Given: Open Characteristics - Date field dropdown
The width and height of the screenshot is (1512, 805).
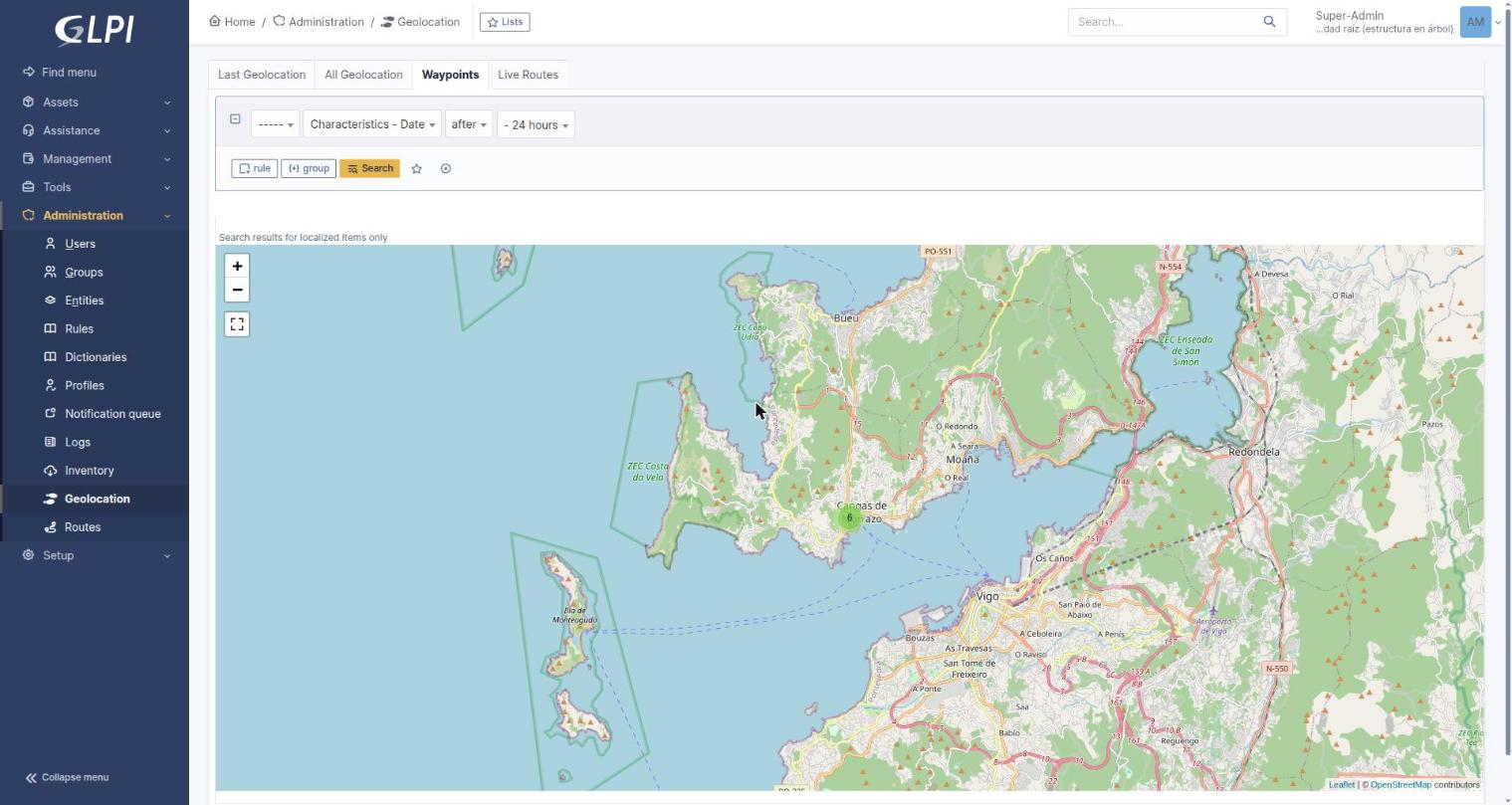Looking at the screenshot, I should coord(372,124).
